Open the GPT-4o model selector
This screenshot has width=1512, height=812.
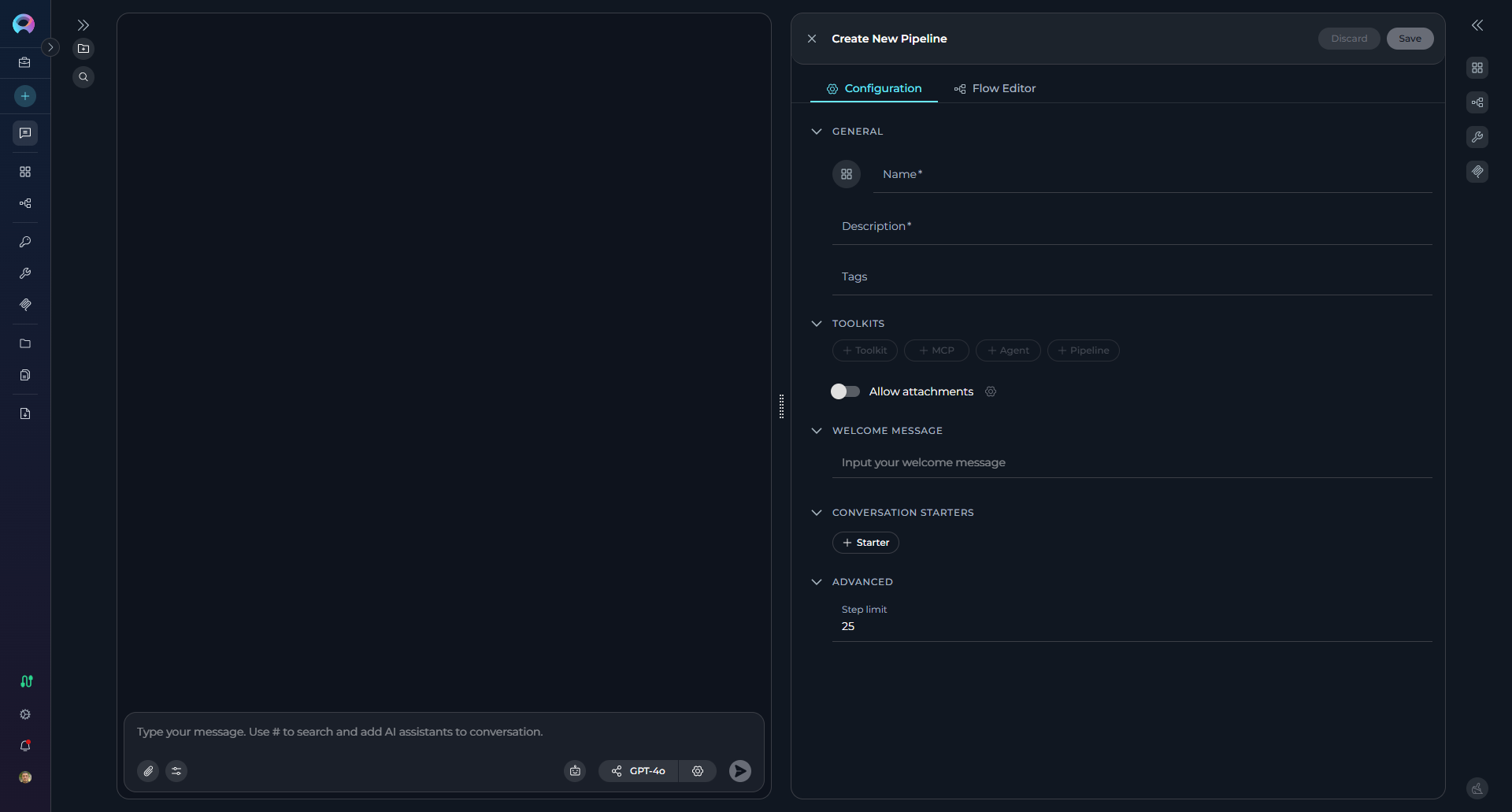point(639,771)
